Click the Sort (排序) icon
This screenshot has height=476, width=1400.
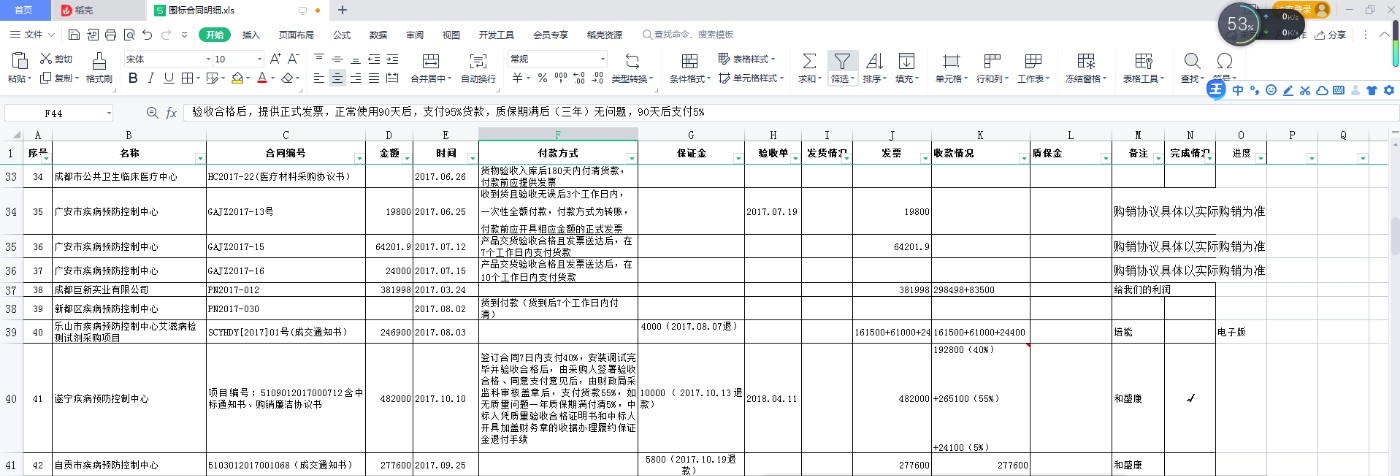(x=873, y=61)
